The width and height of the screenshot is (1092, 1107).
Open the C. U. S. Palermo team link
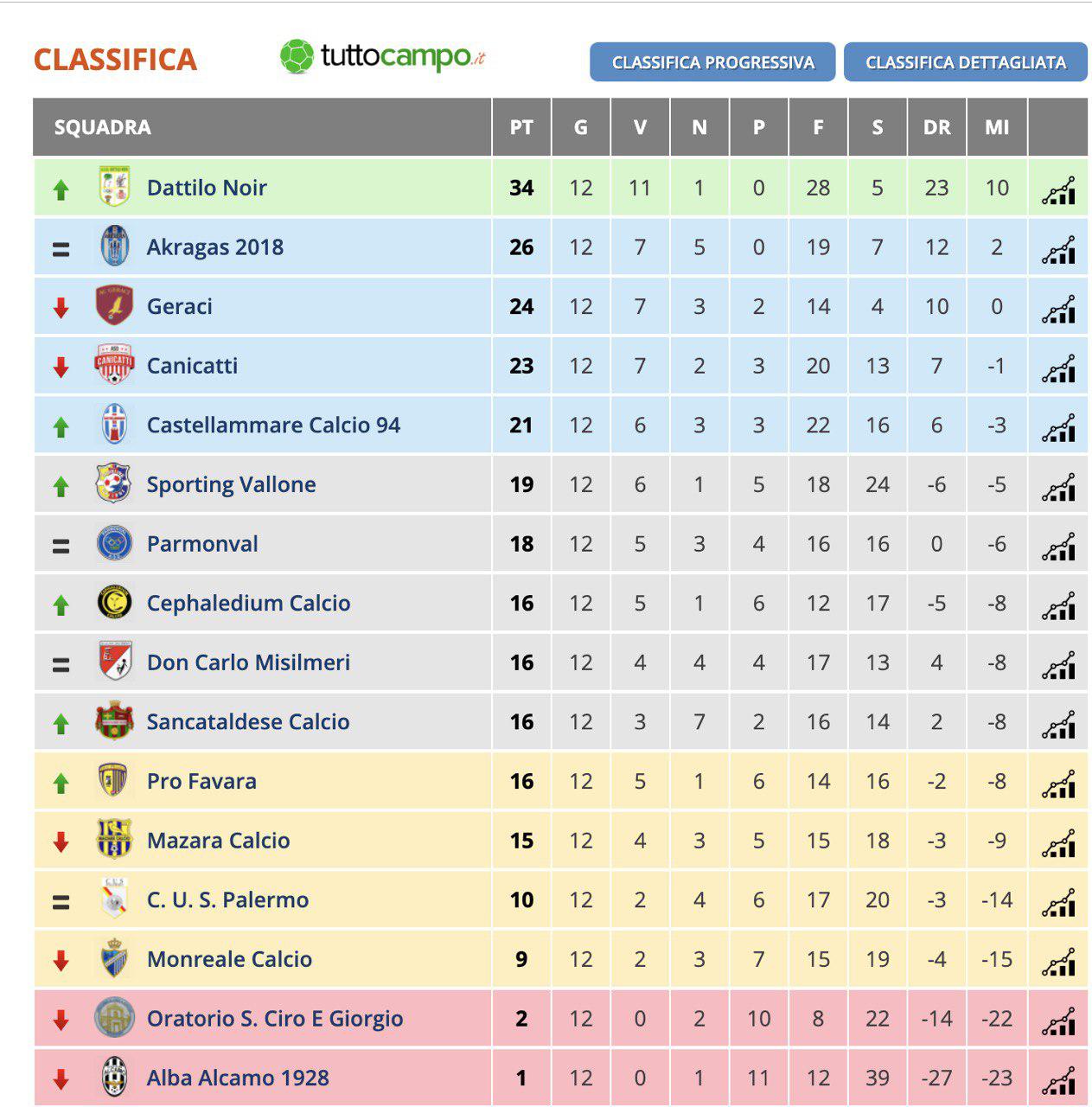pos(227,900)
